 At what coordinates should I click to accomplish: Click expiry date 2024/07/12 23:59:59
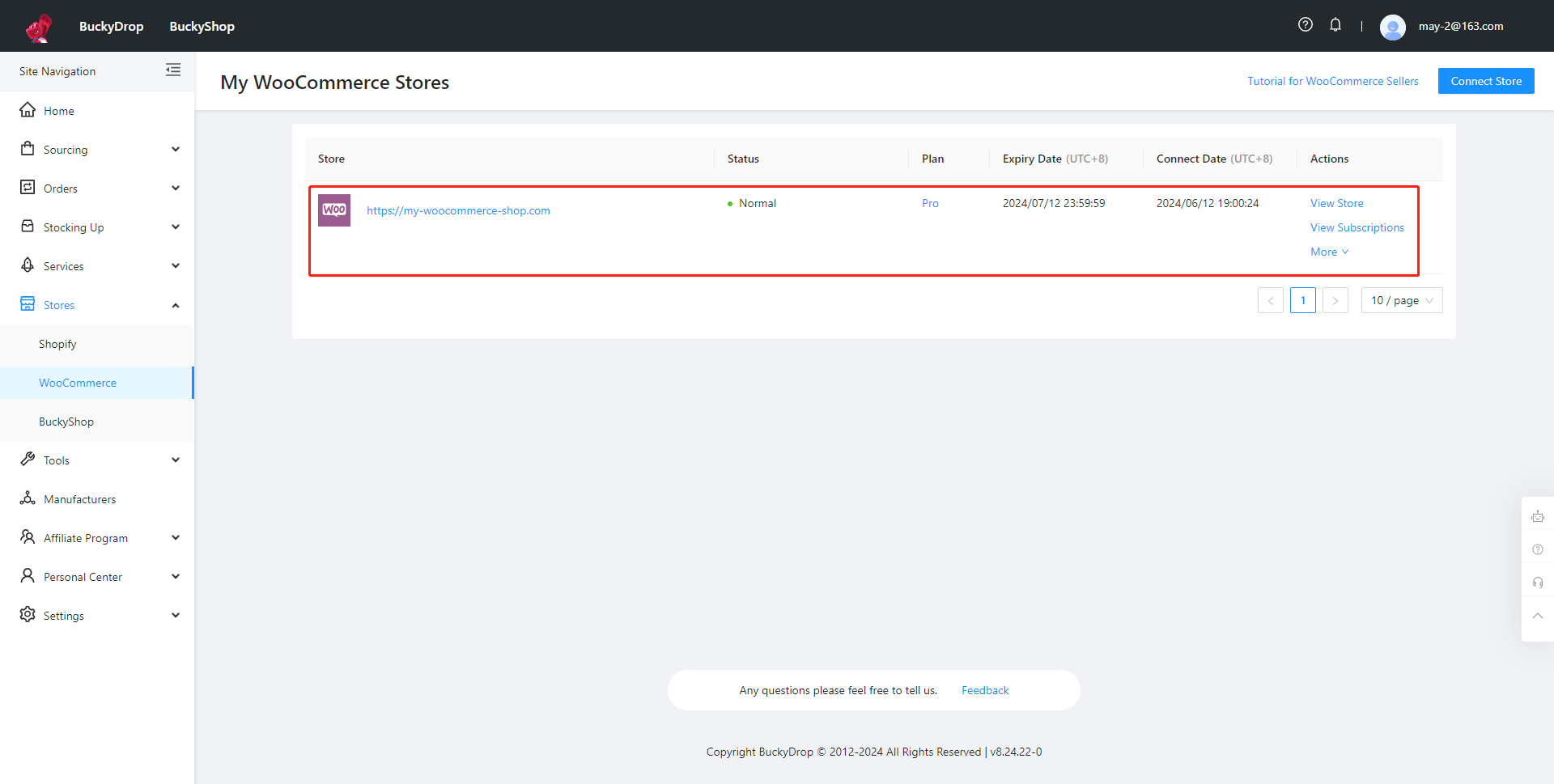[1054, 203]
